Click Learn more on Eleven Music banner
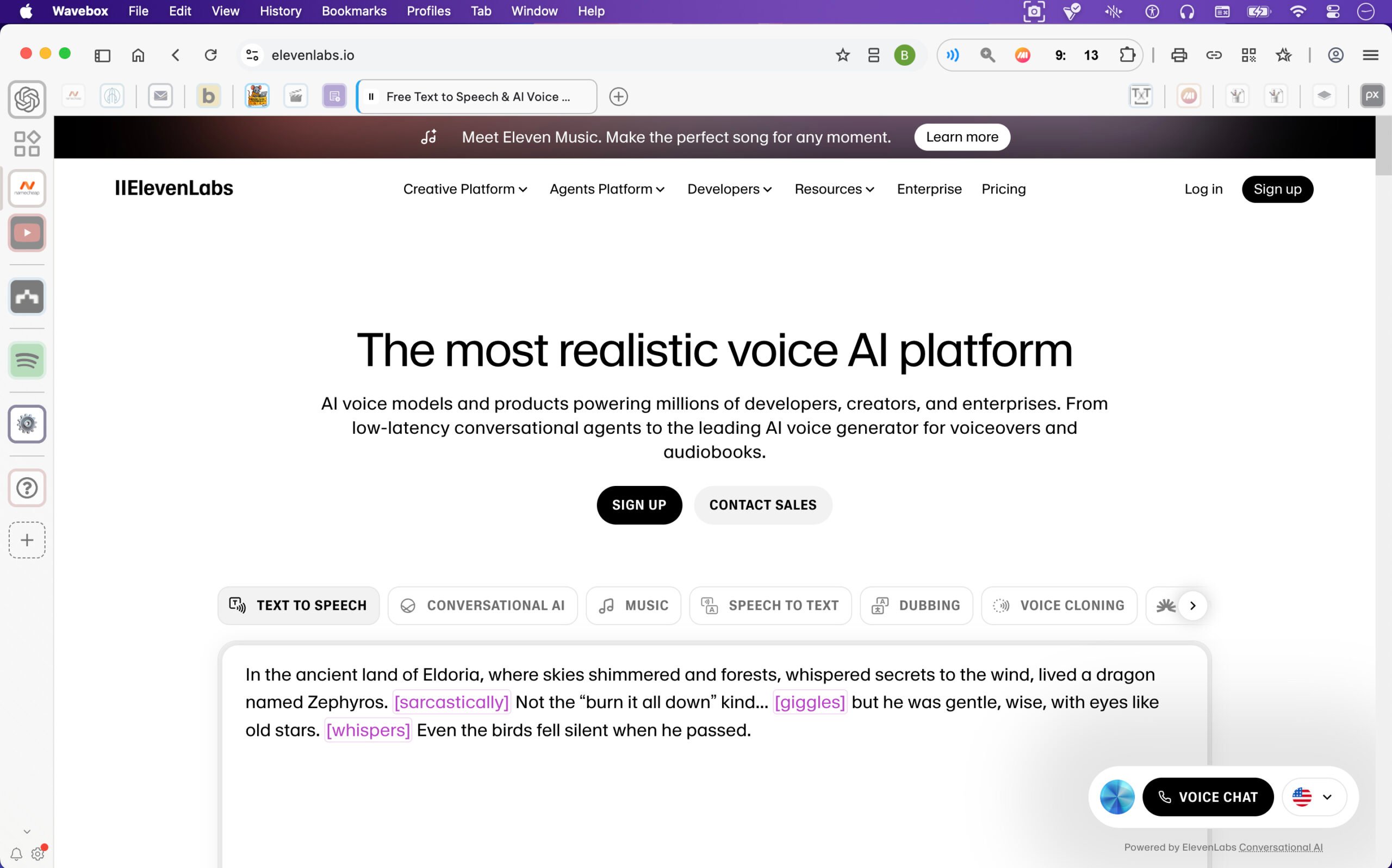This screenshot has width=1392, height=868. tap(961, 137)
